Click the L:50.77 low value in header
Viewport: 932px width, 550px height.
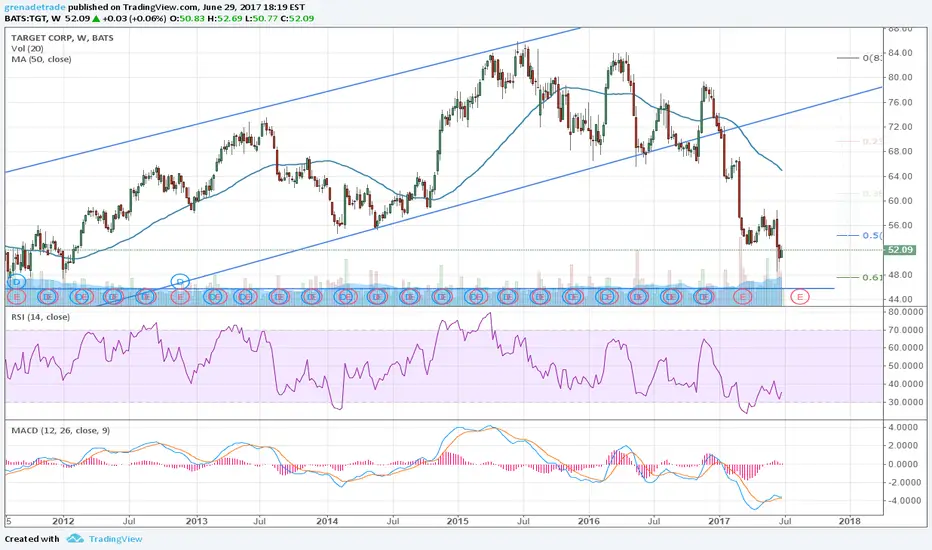[x=261, y=18]
